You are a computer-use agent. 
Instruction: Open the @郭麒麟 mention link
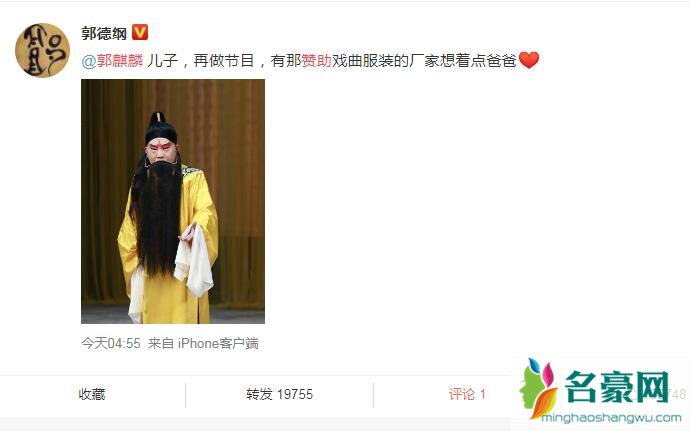tap(113, 61)
